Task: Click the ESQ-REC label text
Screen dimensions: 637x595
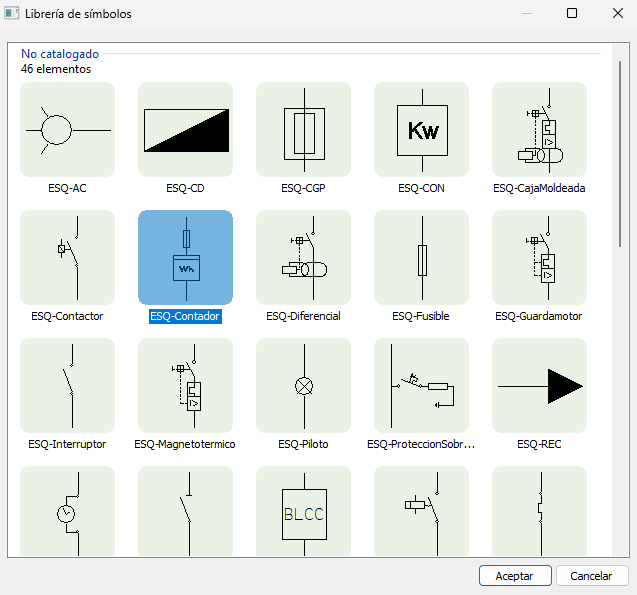Action: [x=540, y=444]
